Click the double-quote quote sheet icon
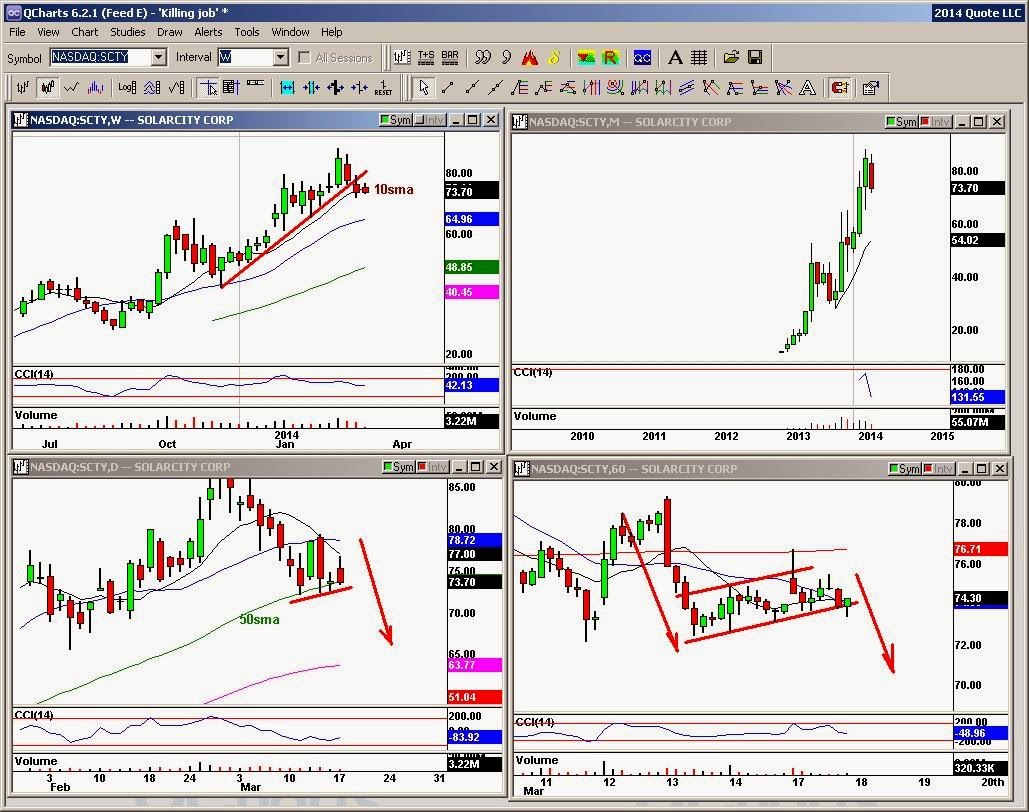The height and width of the screenshot is (812, 1029). point(482,58)
